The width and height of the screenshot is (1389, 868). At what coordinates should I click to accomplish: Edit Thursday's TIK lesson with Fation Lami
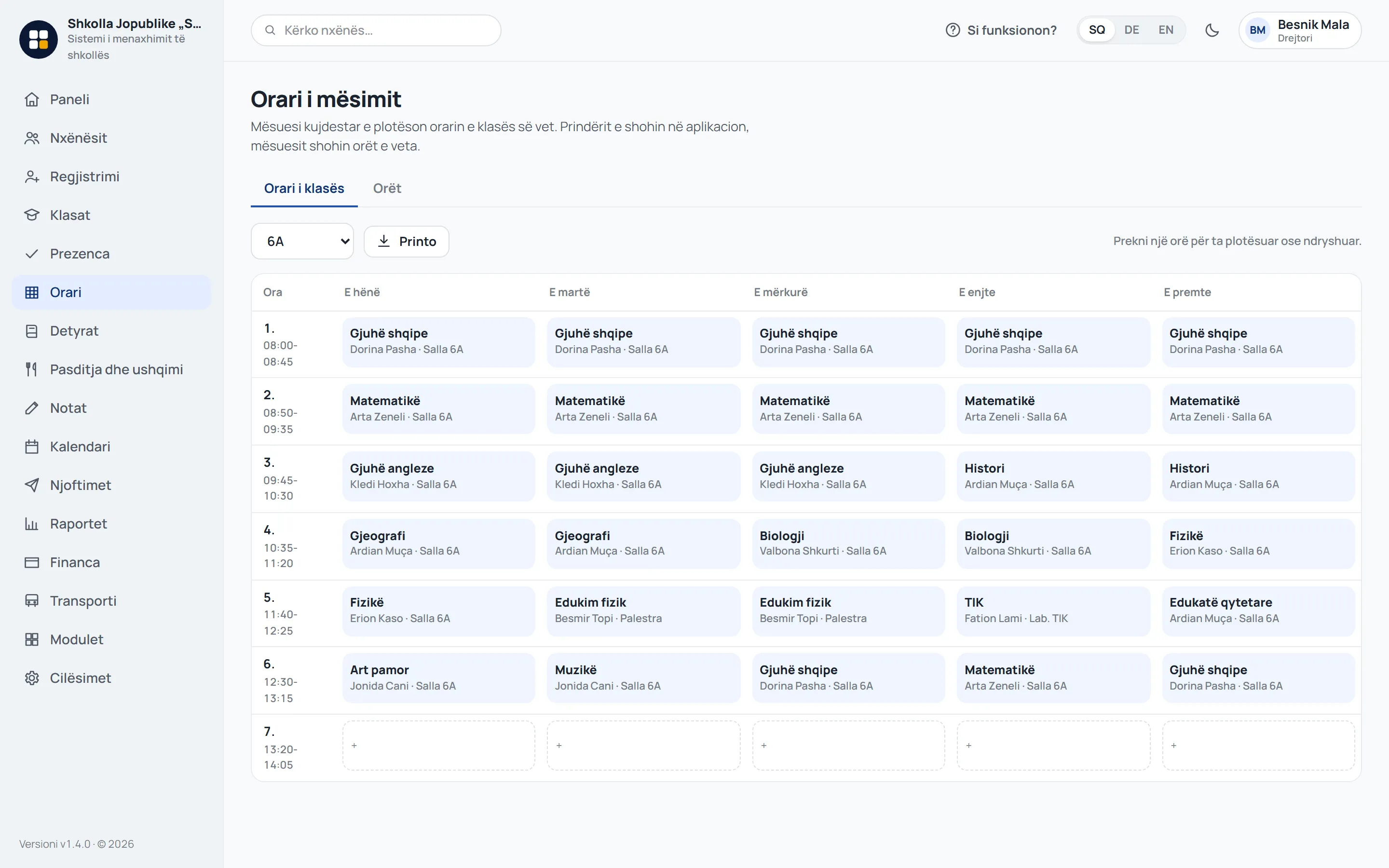point(1053,611)
